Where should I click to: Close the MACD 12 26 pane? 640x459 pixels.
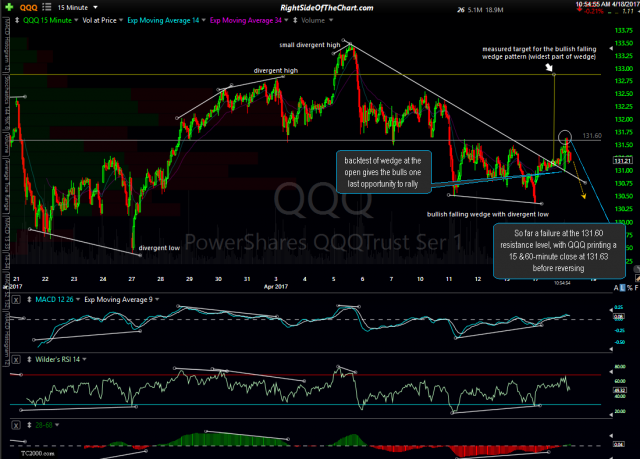click(16, 300)
